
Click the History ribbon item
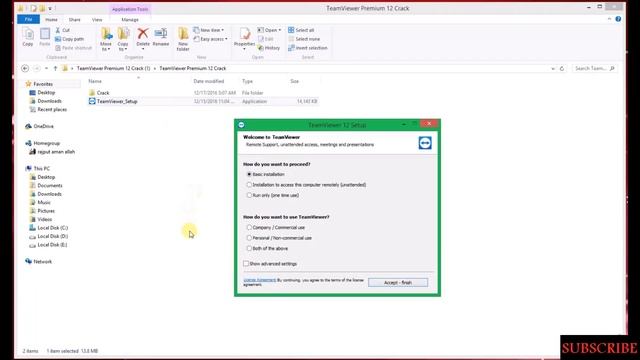(269, 48)
